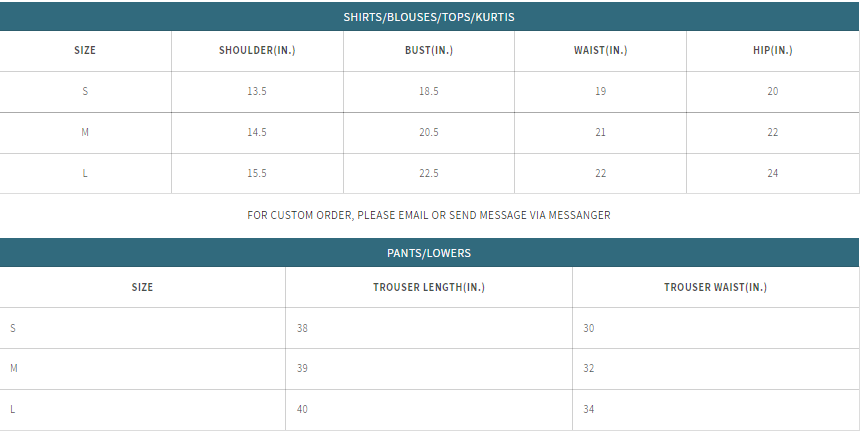Select size S row in shirts table

coord(85,92)
